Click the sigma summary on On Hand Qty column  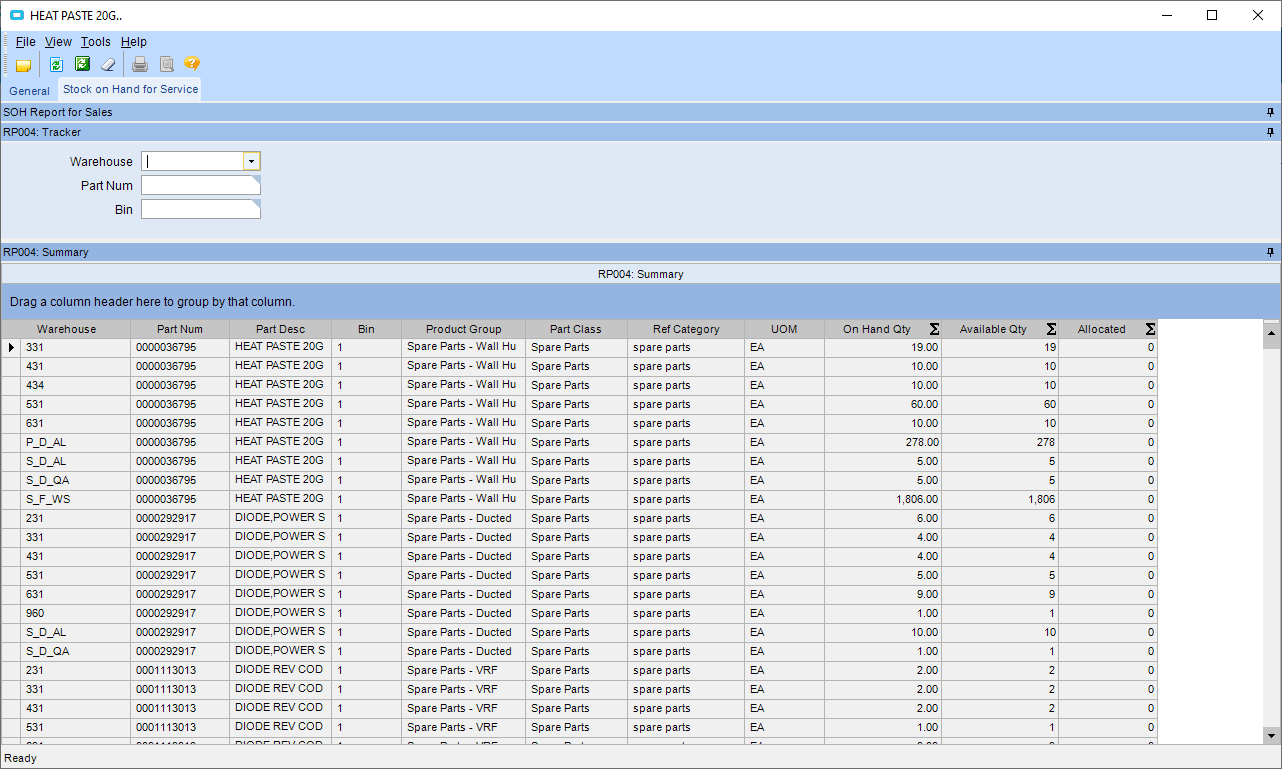pos(934,329)
